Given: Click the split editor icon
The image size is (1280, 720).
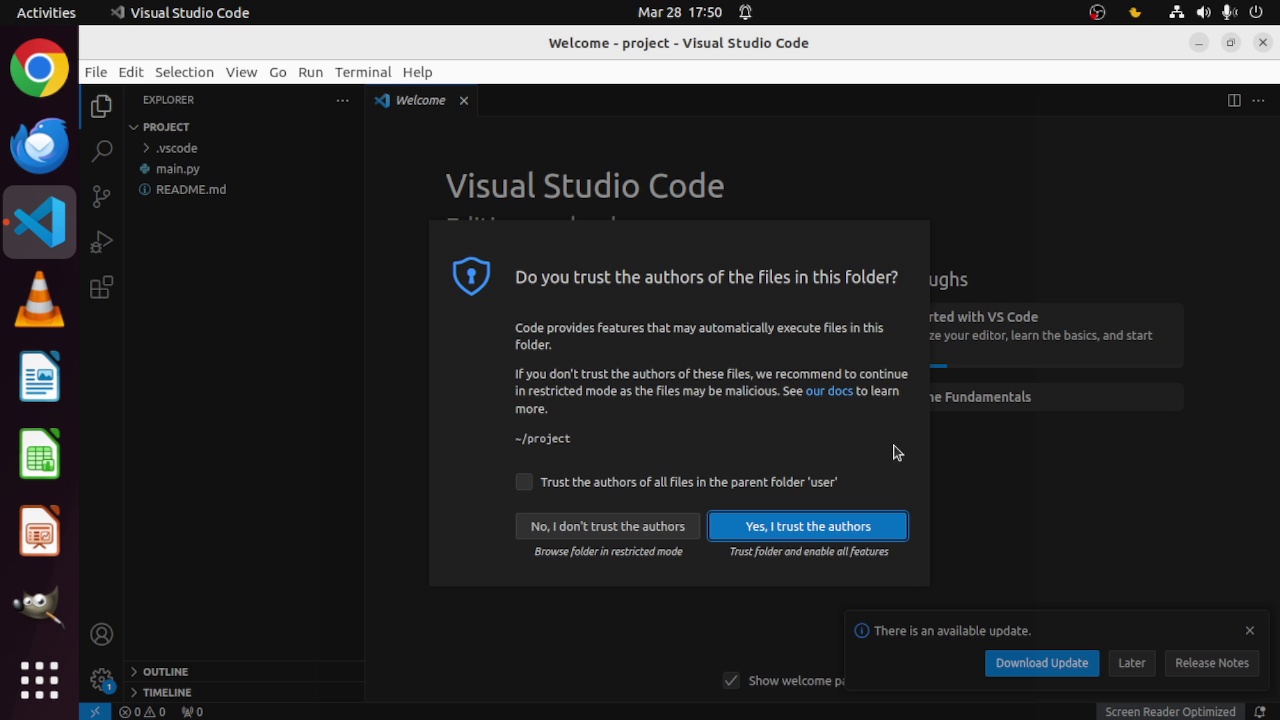Looking at the screenshot, I should pos(1234,100).
